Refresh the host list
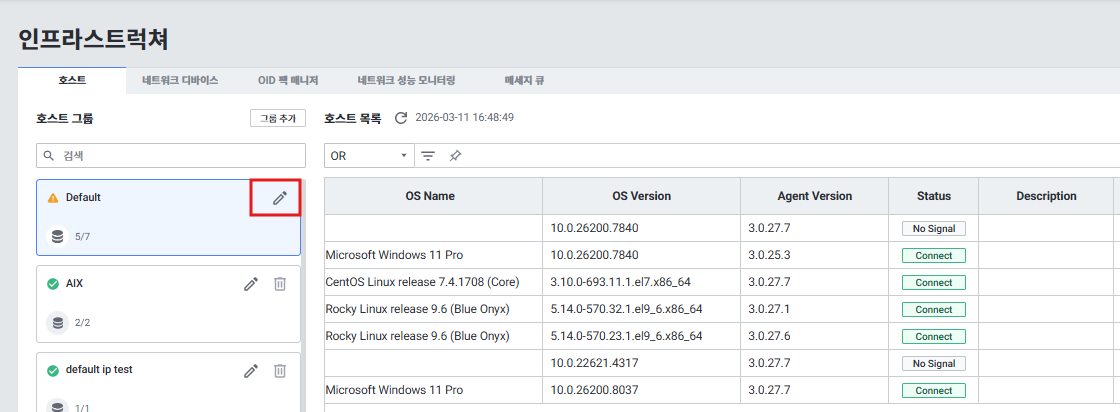The height and width of the screenshot is (412, 1120). [x=401, y=118]
